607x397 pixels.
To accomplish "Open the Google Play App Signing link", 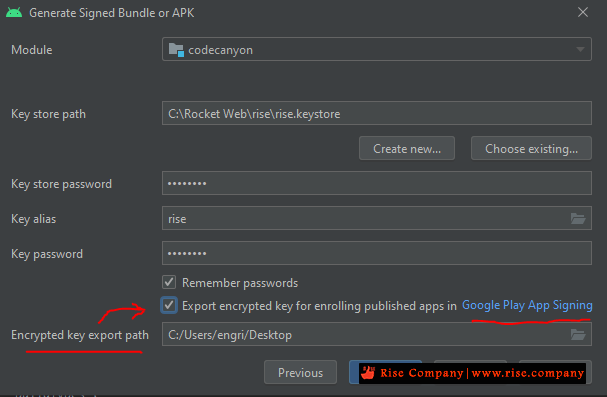I will click(527, 305).
